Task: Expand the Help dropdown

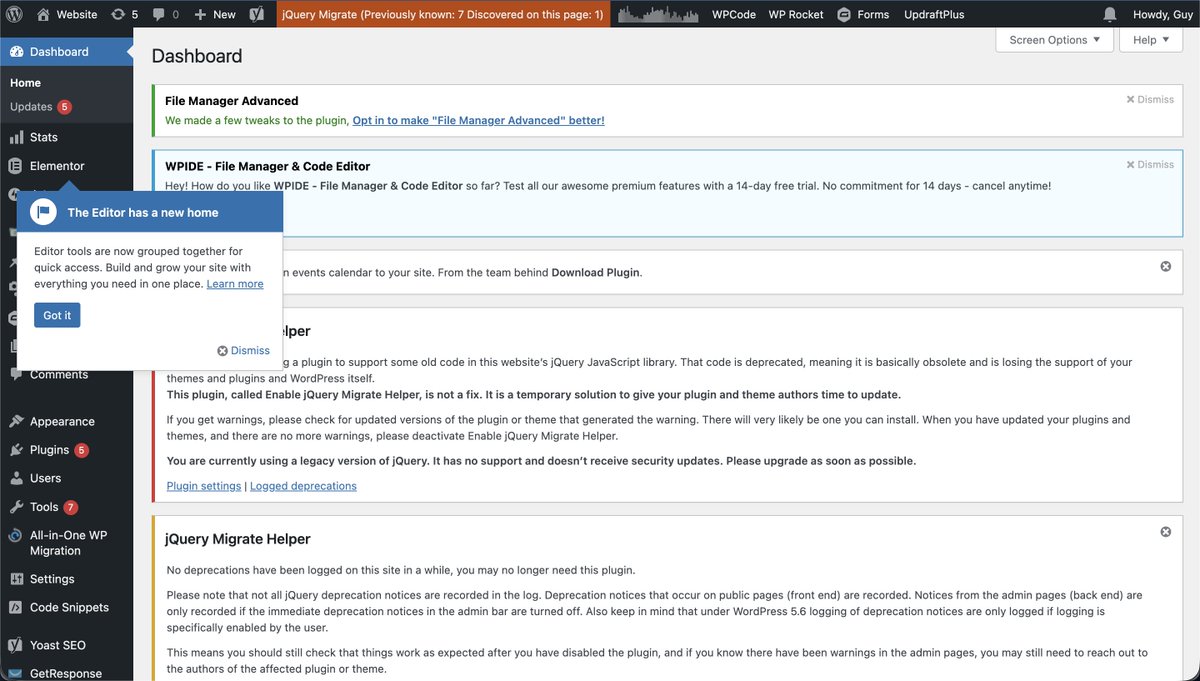Action: [x=1151, y=40]
